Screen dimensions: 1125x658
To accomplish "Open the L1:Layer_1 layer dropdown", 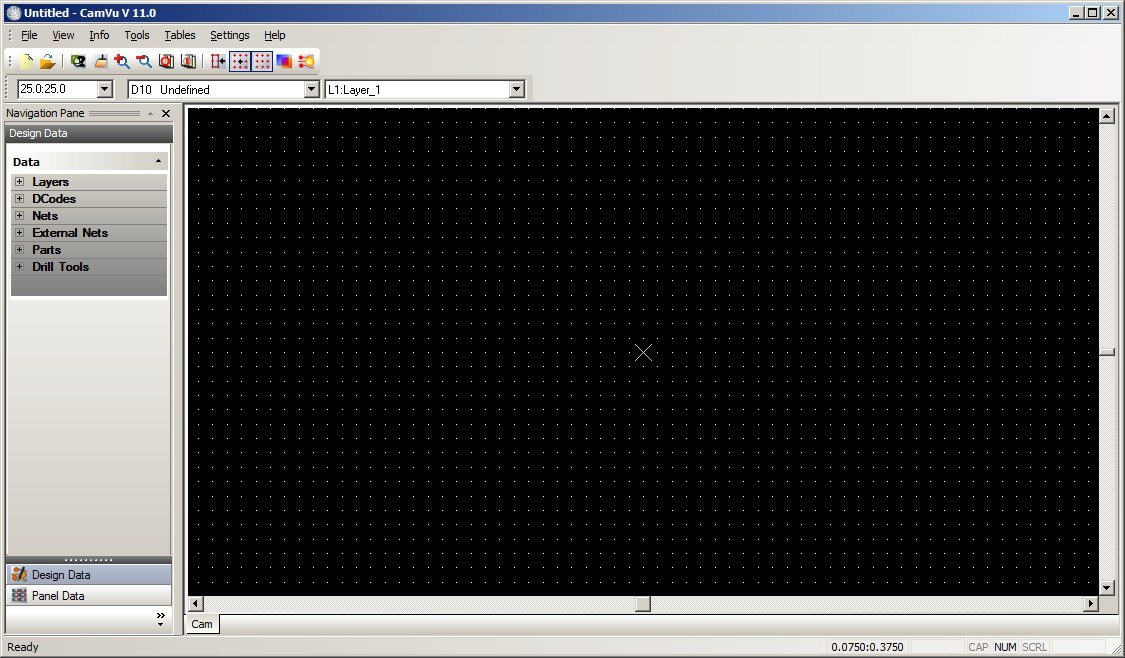I will coord(517,89).
